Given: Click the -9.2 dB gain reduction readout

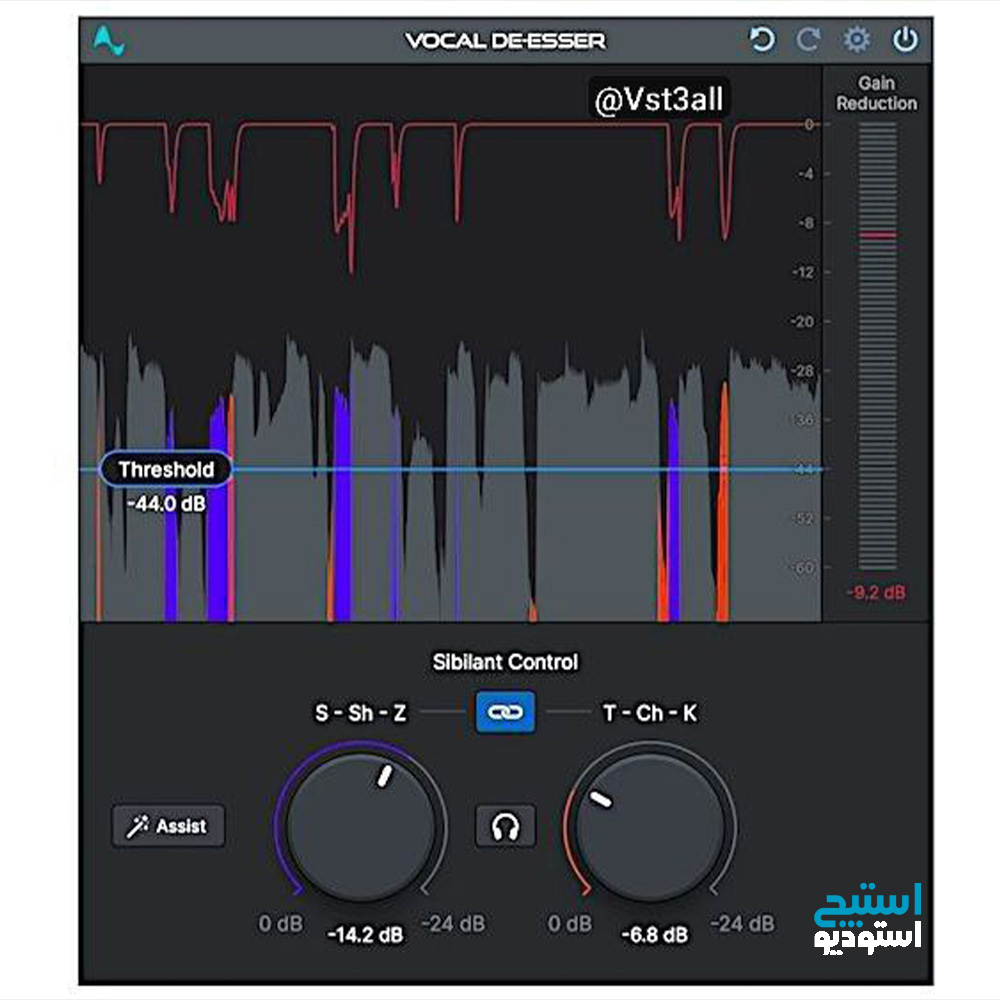Looking at the screenshot, I should (876, 592).
